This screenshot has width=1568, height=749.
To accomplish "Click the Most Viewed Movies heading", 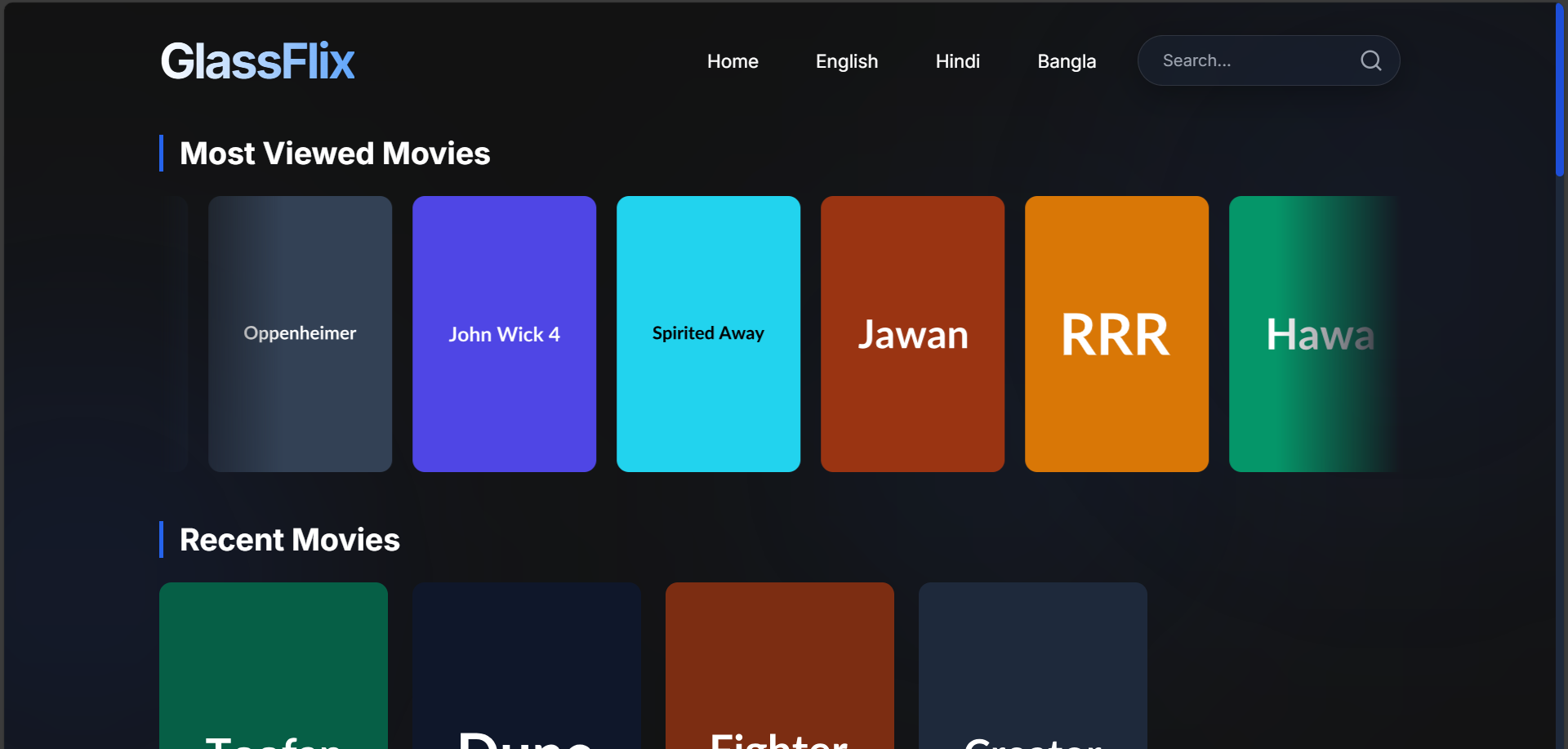I will pos(334,154).
